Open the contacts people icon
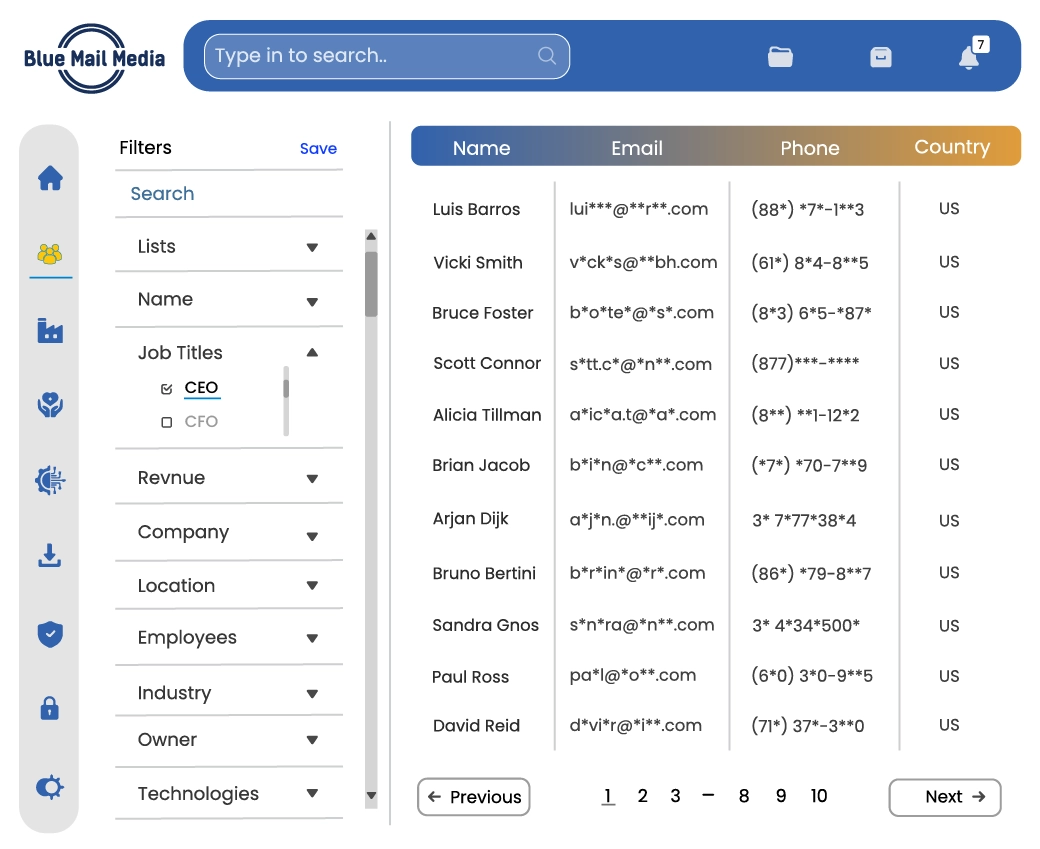The width and height of the screenshot is (1040, 849). point(50,254)
